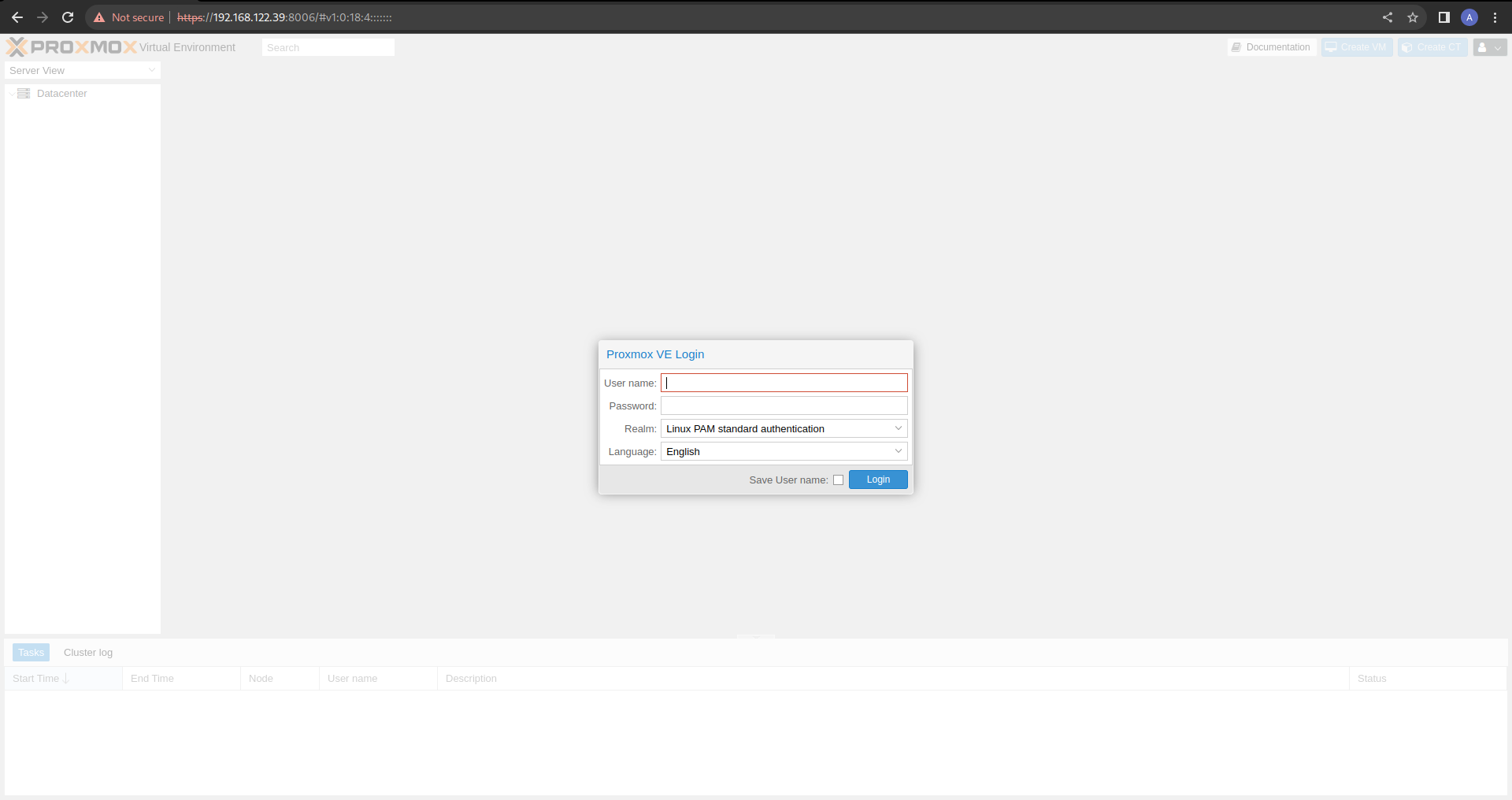Bookmark this page with the star icon
Viewport: 1512px width, 800px height.
(1413, 17)
